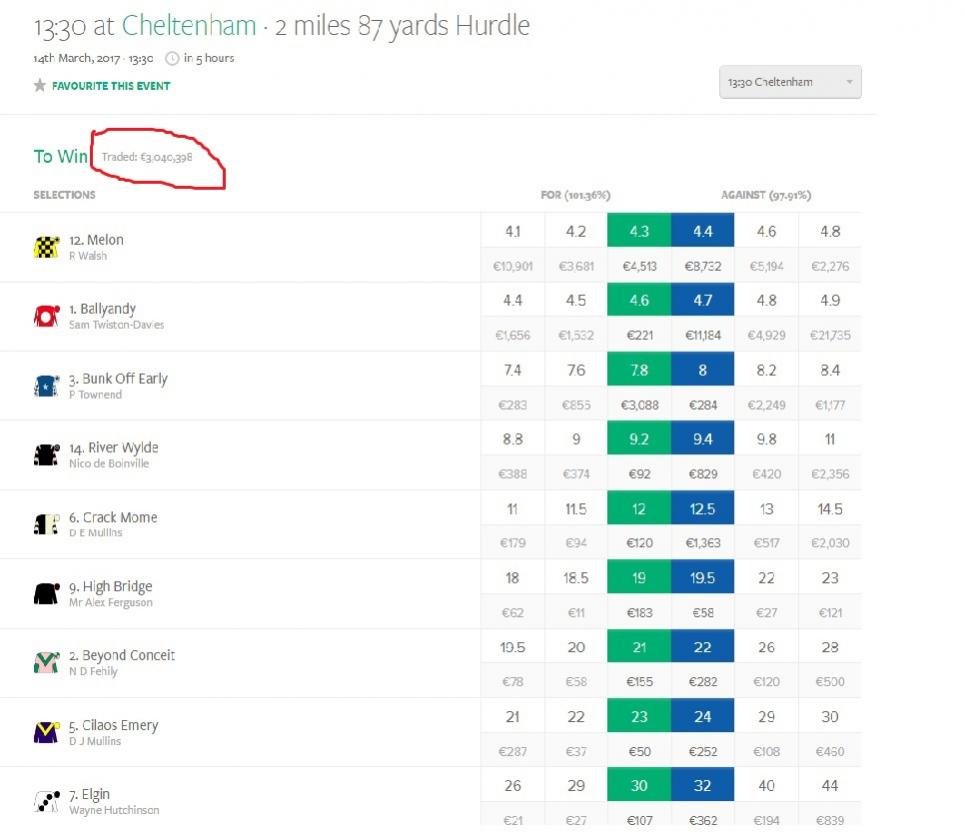Select Melon's 4.1 back price cell
The height and width of the screenshot is (832, 965).
pyautogui.click(x=512, y=230)
